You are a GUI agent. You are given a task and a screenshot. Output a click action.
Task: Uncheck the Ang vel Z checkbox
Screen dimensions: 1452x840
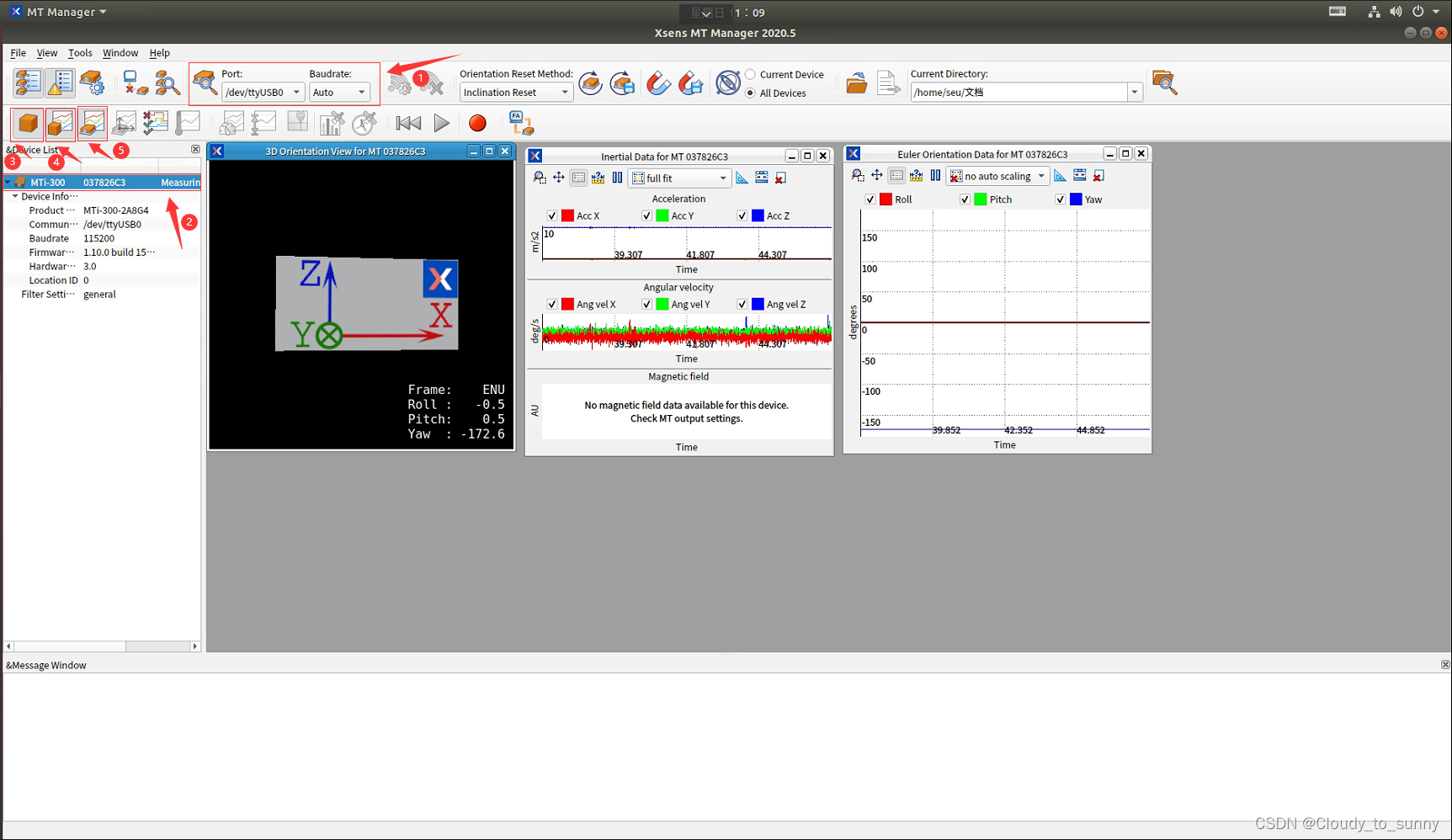(x=742, y=305)
